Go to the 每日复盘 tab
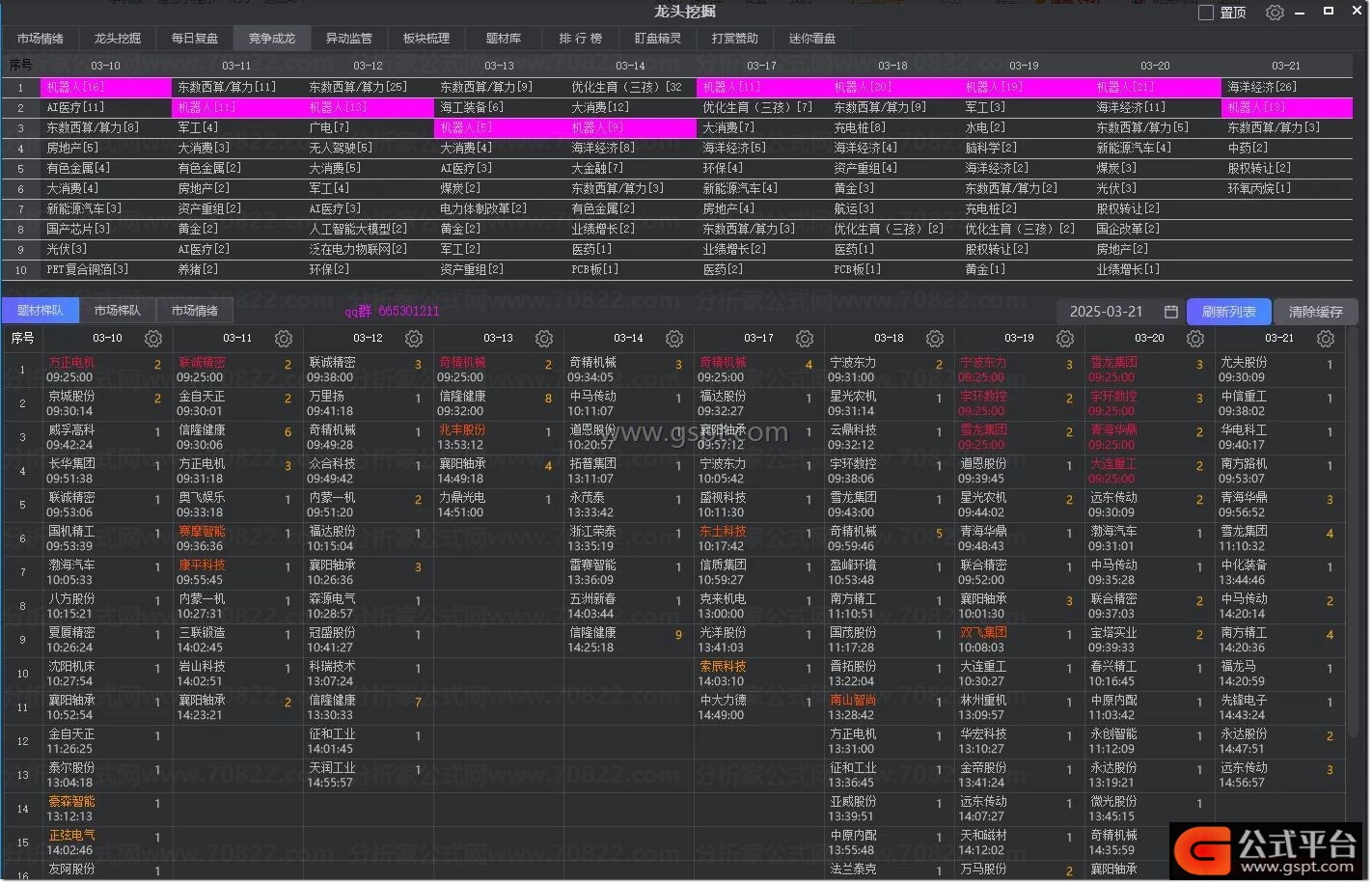The width and height of the screenshot is (1372, 883). point(195,39)
